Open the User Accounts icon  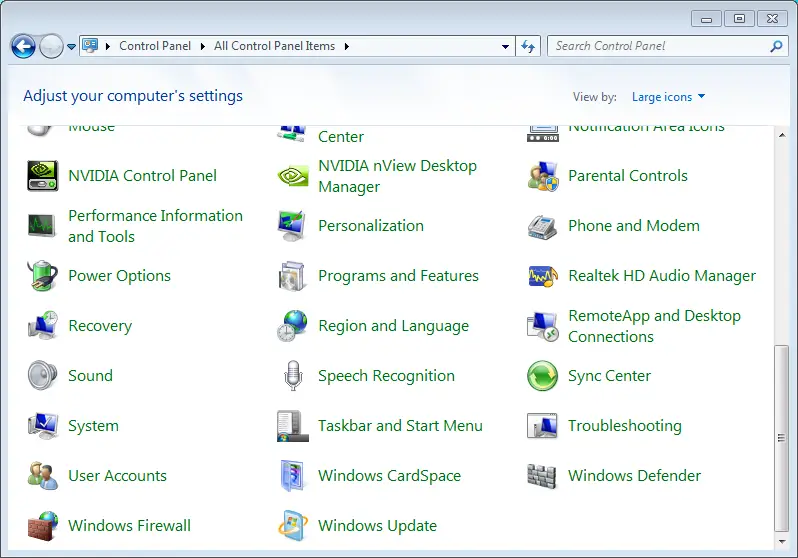click(x=42, y=476)
